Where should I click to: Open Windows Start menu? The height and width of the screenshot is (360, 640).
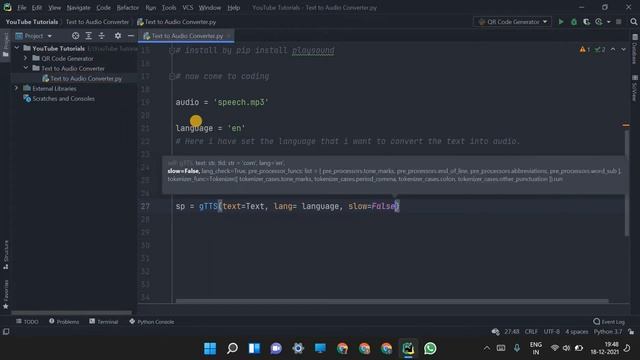pos(210,349)
